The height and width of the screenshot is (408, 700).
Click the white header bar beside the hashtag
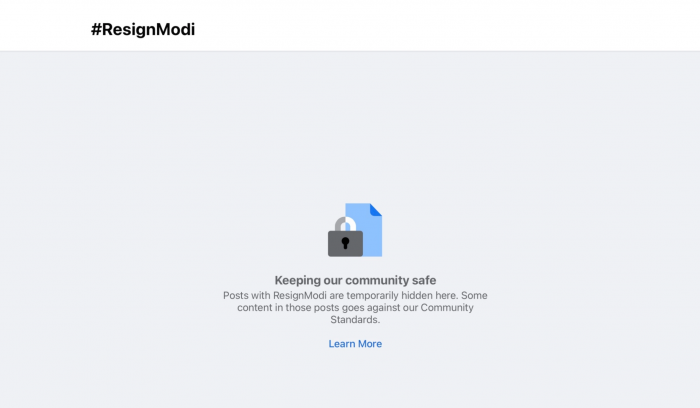pos(450,26)
